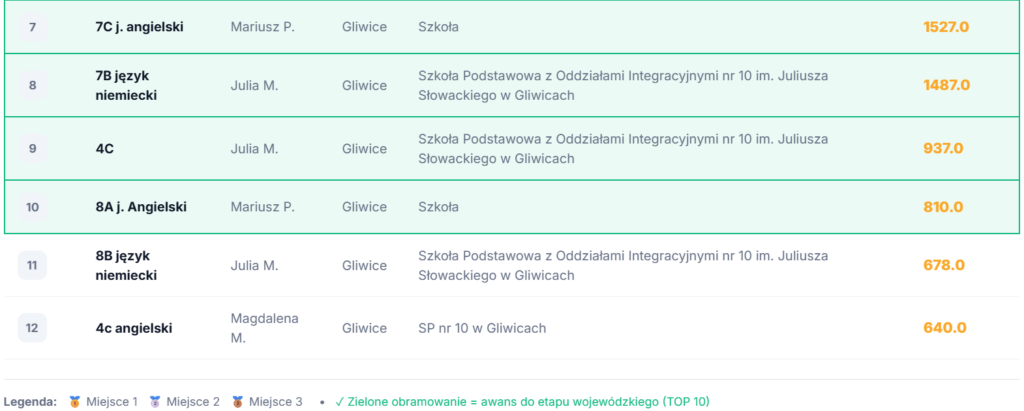Open the 8A j. Angielski class entry
This screenshot has height=411, width=1024.
pyautogui.click(x=141, y=207)
